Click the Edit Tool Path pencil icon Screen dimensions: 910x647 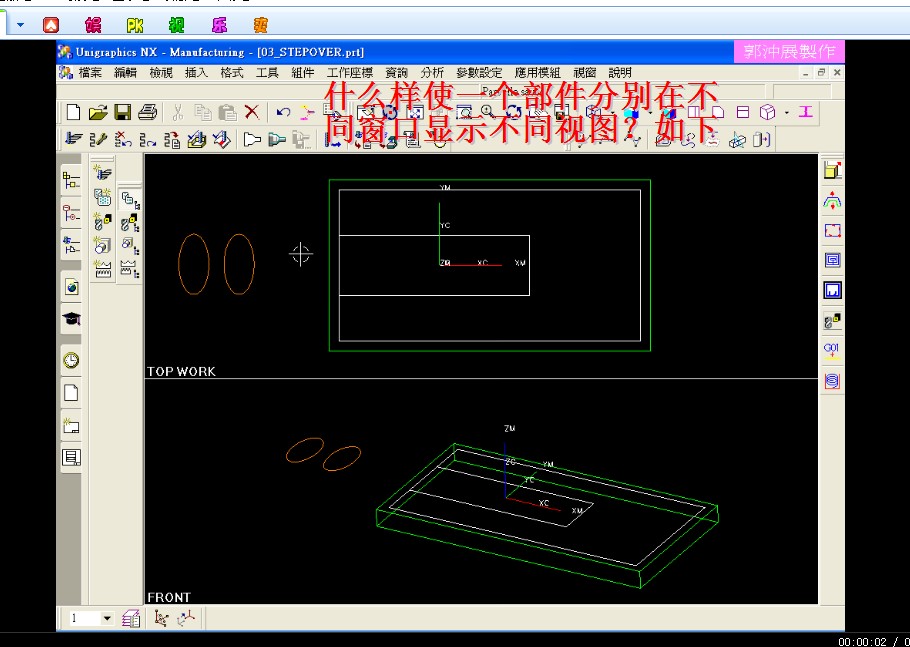98,140
